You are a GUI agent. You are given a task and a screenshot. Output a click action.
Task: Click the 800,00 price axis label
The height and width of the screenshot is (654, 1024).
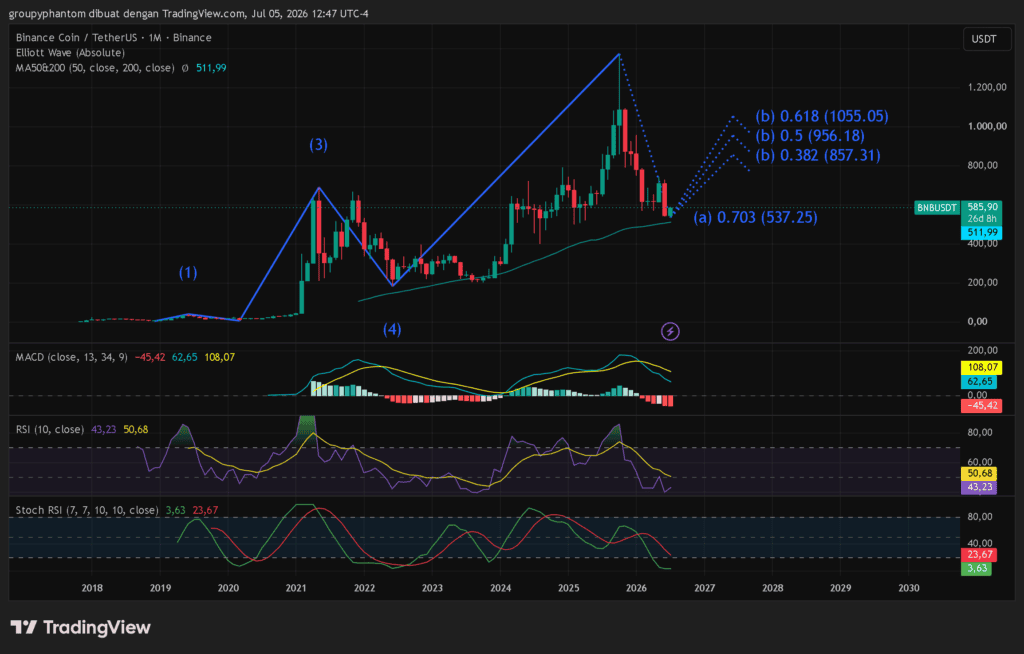(x=983, y=165)
